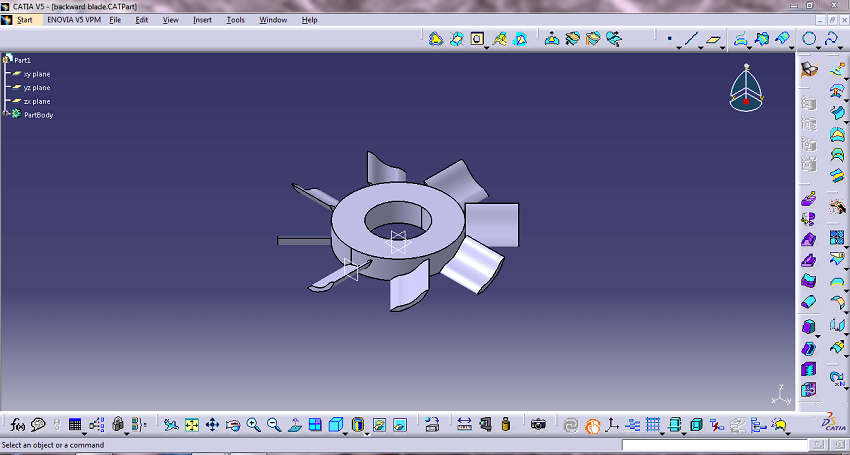Open the isometric view cube dropdown arrow
The width and height of the screenshot is (850, 455).
click(345, 433)
